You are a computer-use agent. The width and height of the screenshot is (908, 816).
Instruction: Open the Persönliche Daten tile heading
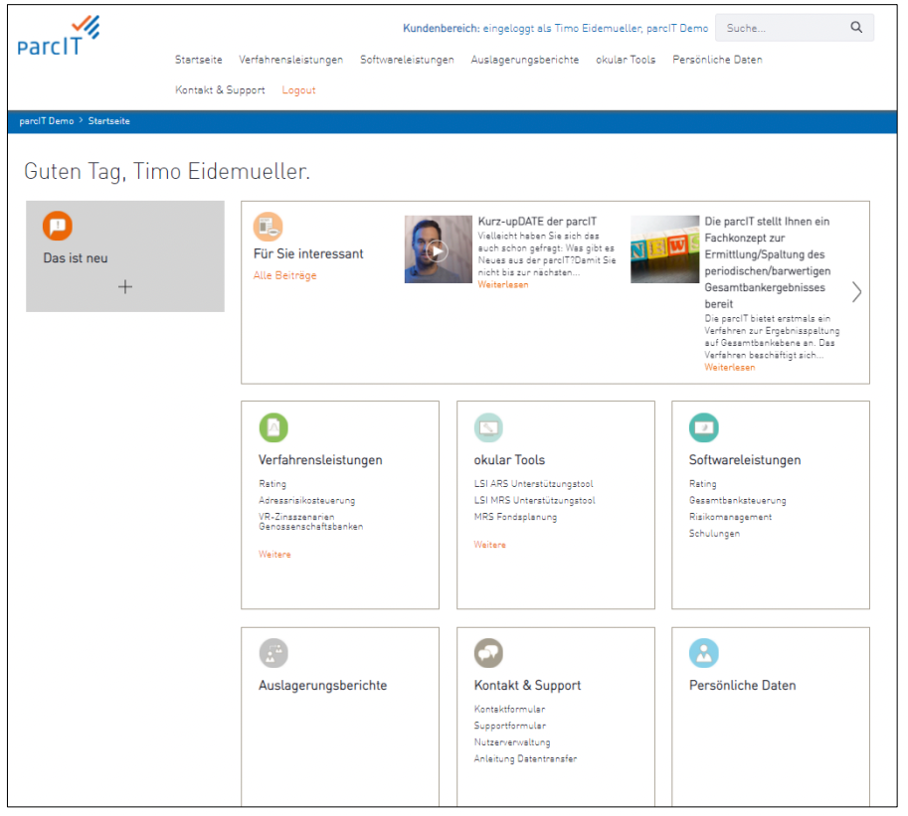[x=742, y=685]
